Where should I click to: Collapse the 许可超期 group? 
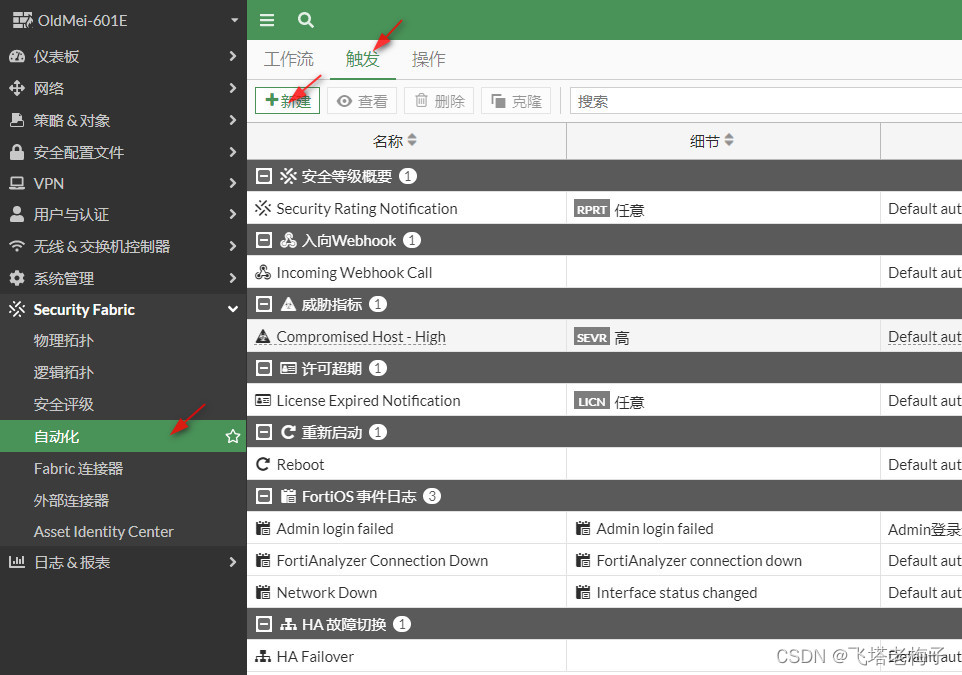point(263,368)
